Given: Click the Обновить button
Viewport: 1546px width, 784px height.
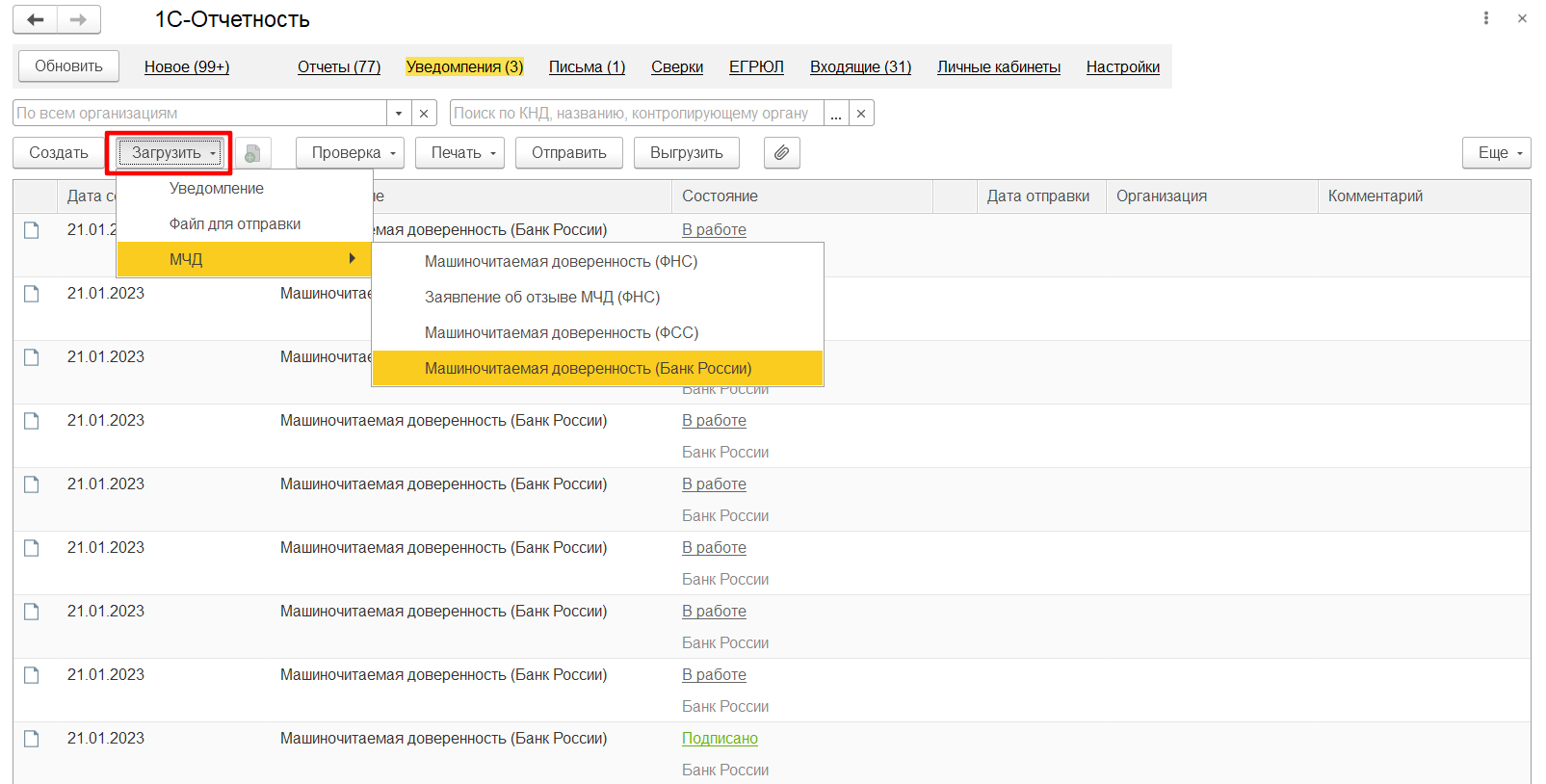Looking at the screenshot, I should point(68,66).
